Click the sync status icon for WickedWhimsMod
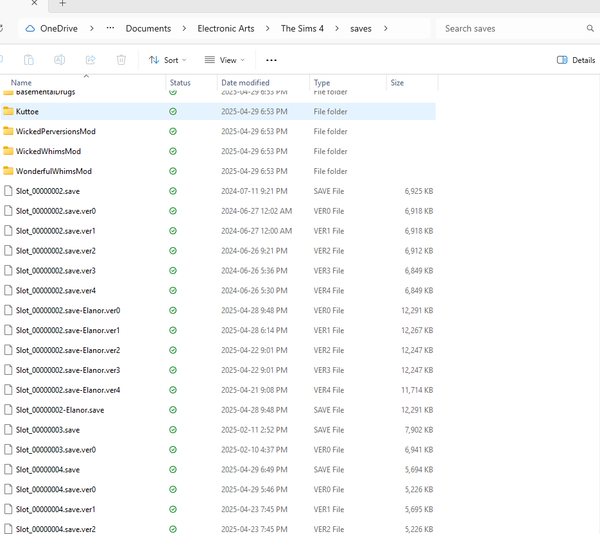The image size is (600, 534). (173, 151)
